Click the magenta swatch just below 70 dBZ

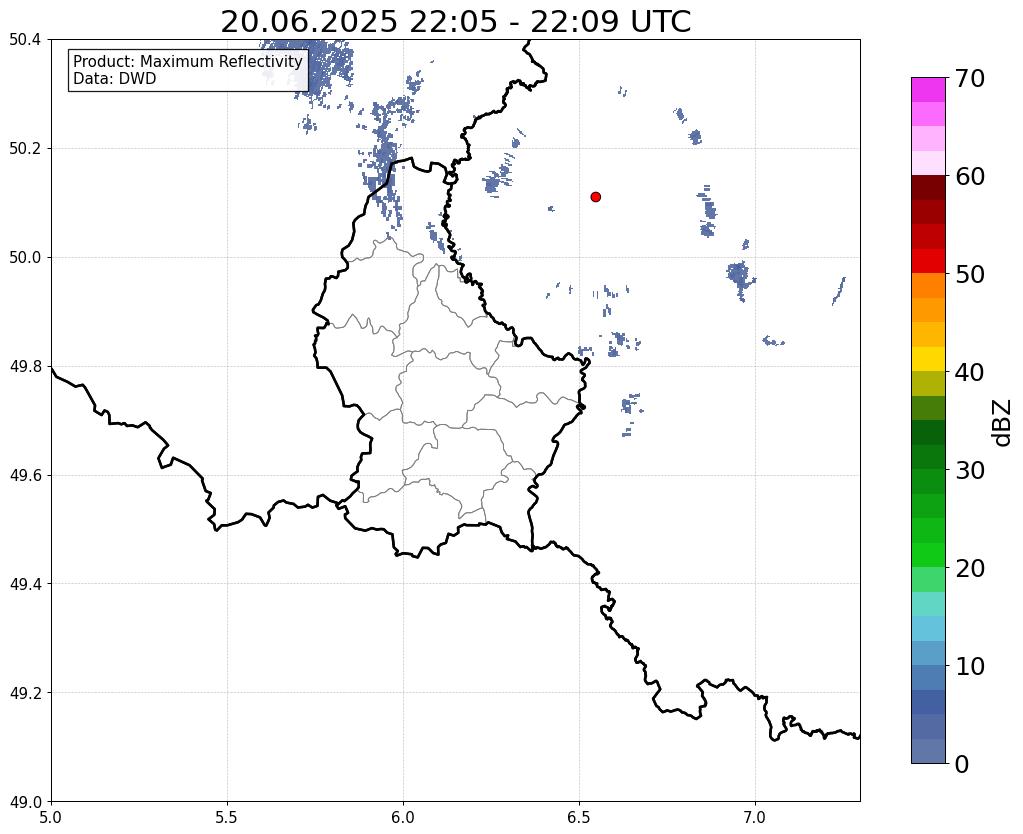click(928, 90)
